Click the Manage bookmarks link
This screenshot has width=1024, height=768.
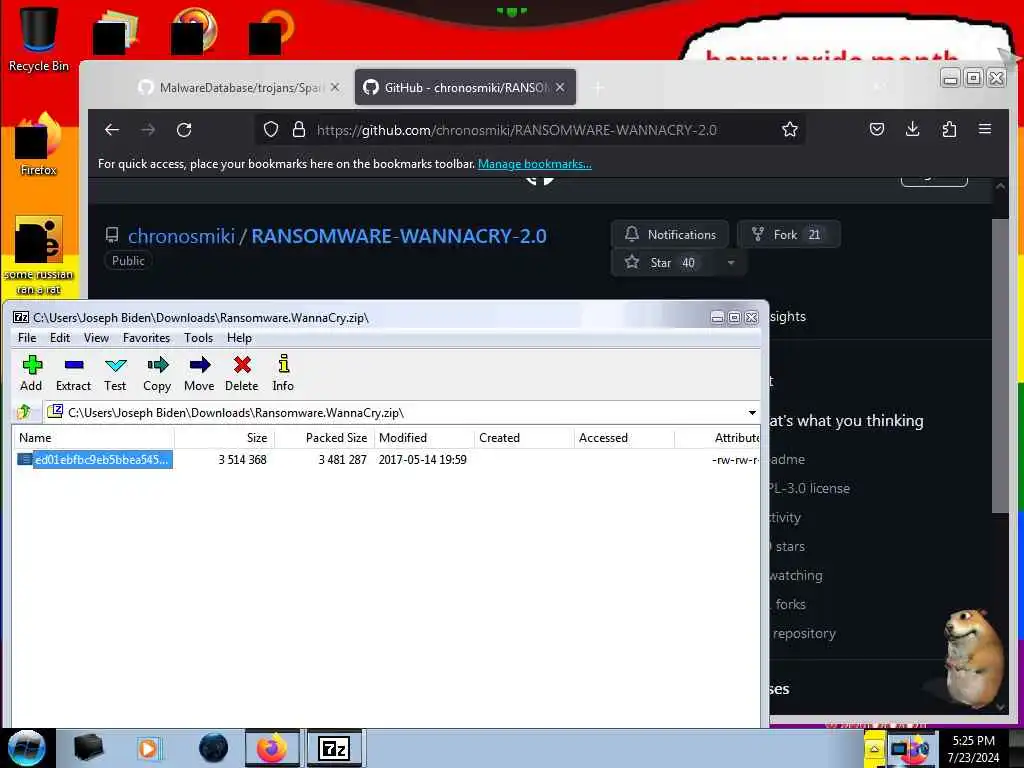click(535, 164)
